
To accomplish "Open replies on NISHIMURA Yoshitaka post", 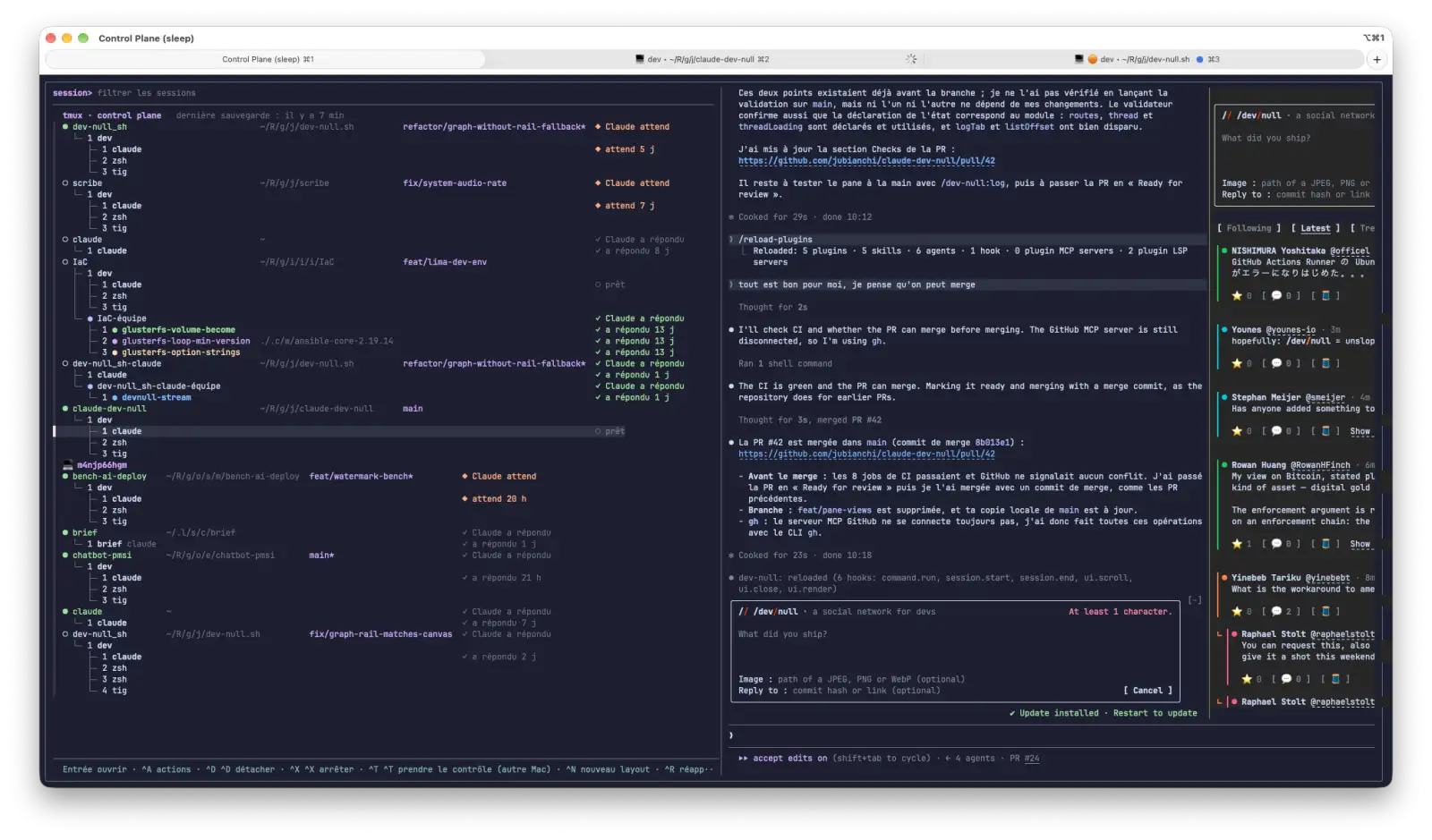I will click(1281, 295).
